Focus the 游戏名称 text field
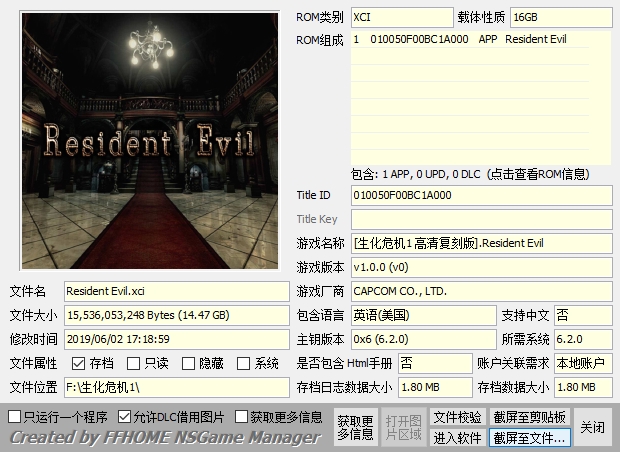 [481, 243]
